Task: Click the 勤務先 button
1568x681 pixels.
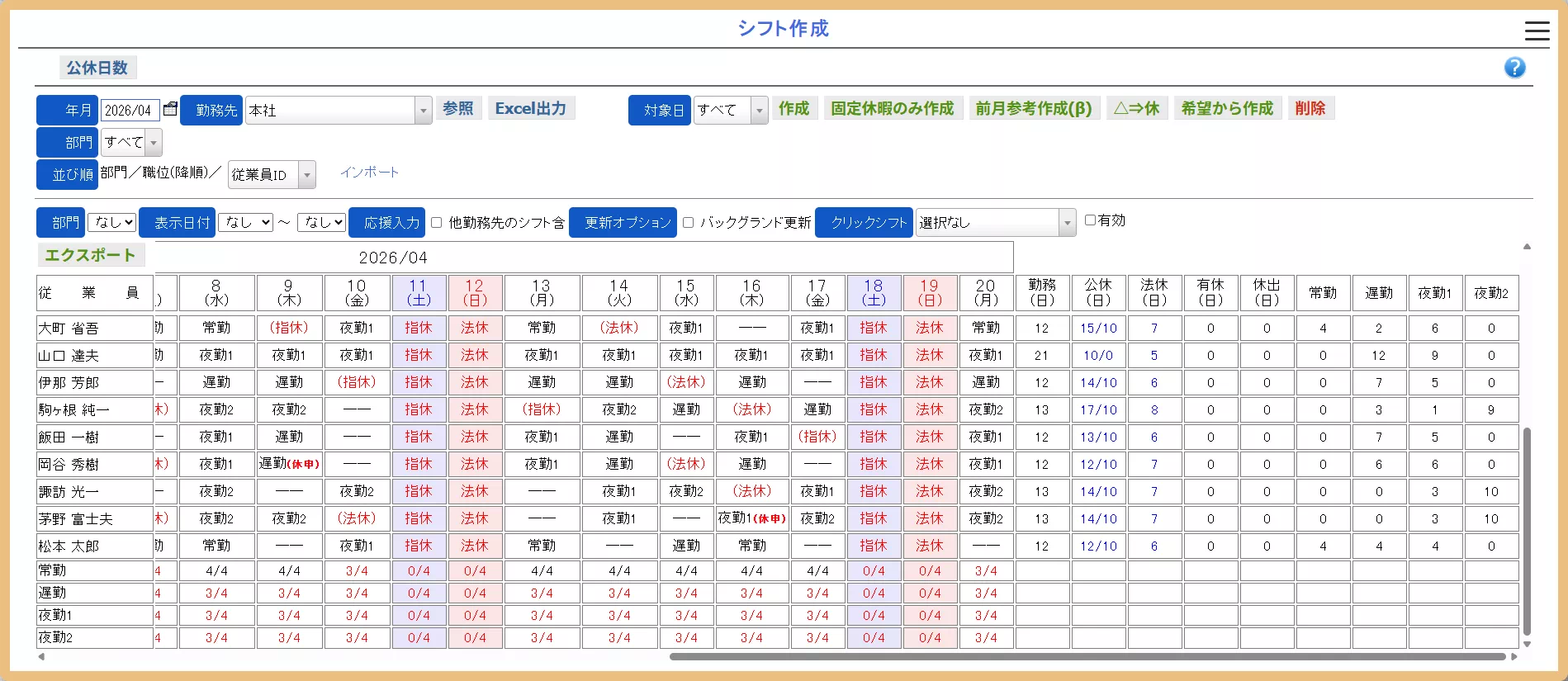Action: (x=212, y=110)
